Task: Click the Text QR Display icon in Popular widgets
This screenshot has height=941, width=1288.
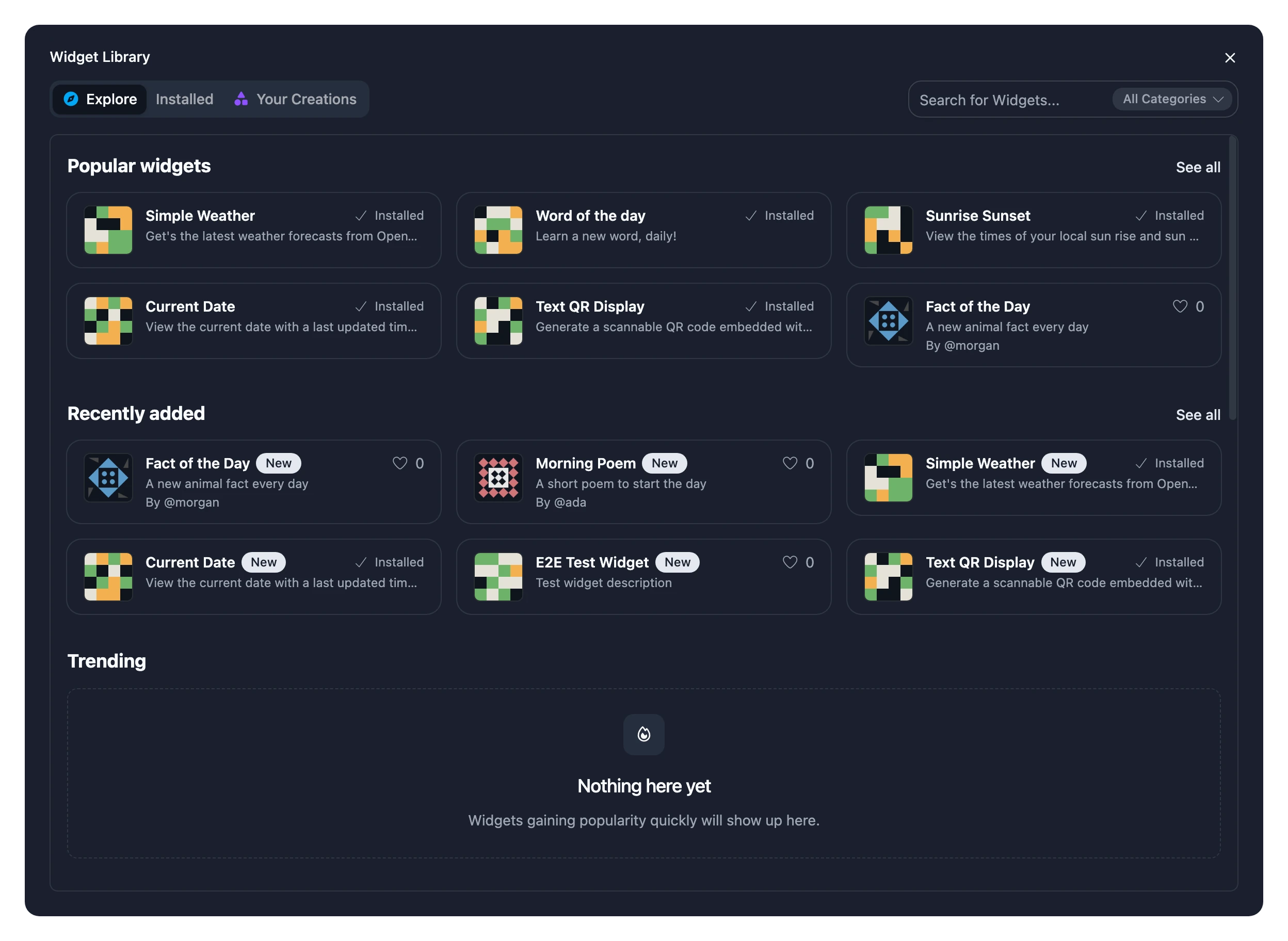Action: [498, 321]
